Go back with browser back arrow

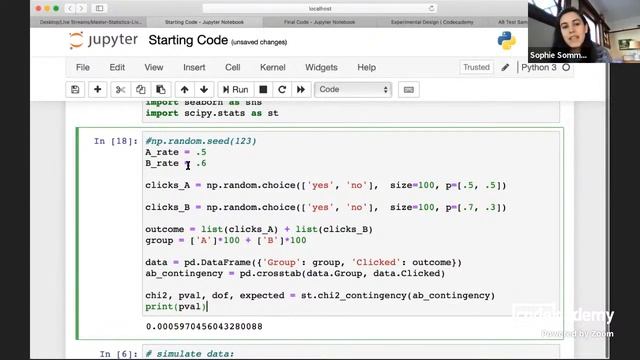[70, 8]
